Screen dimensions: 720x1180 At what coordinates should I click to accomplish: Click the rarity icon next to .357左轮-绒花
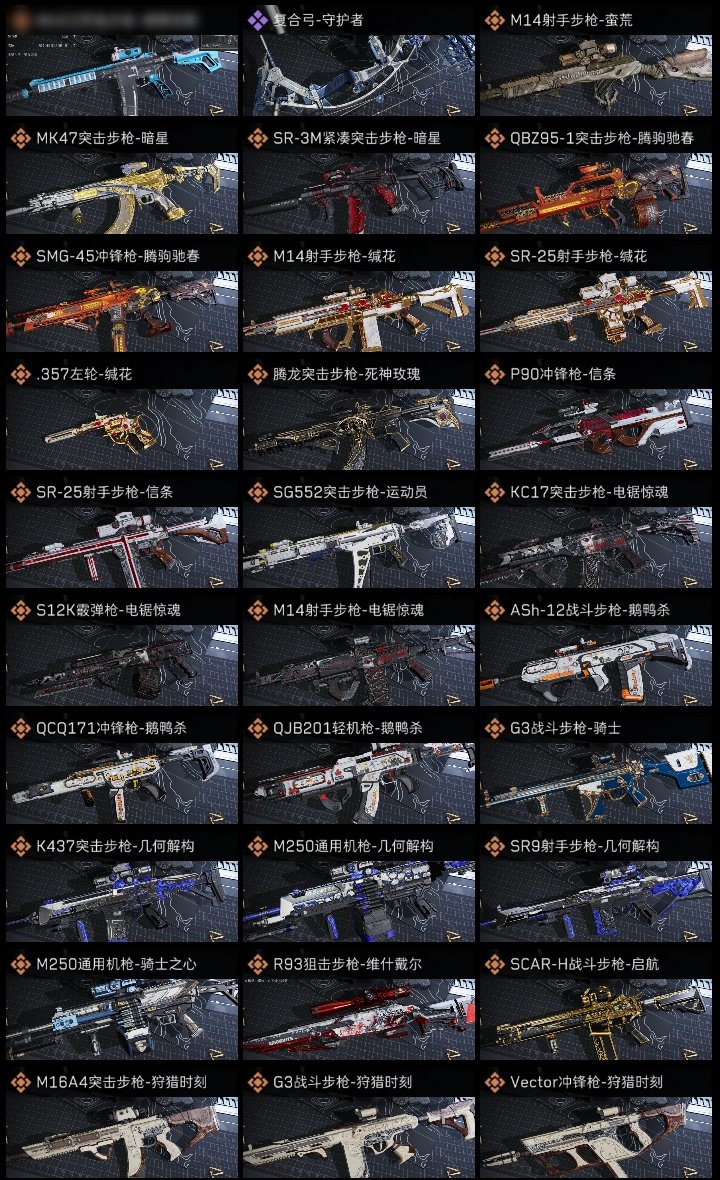(x=20, y=374)
